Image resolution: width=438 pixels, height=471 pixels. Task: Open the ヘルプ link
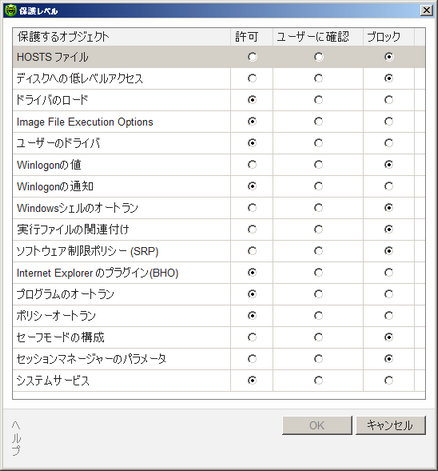[16, 438]
